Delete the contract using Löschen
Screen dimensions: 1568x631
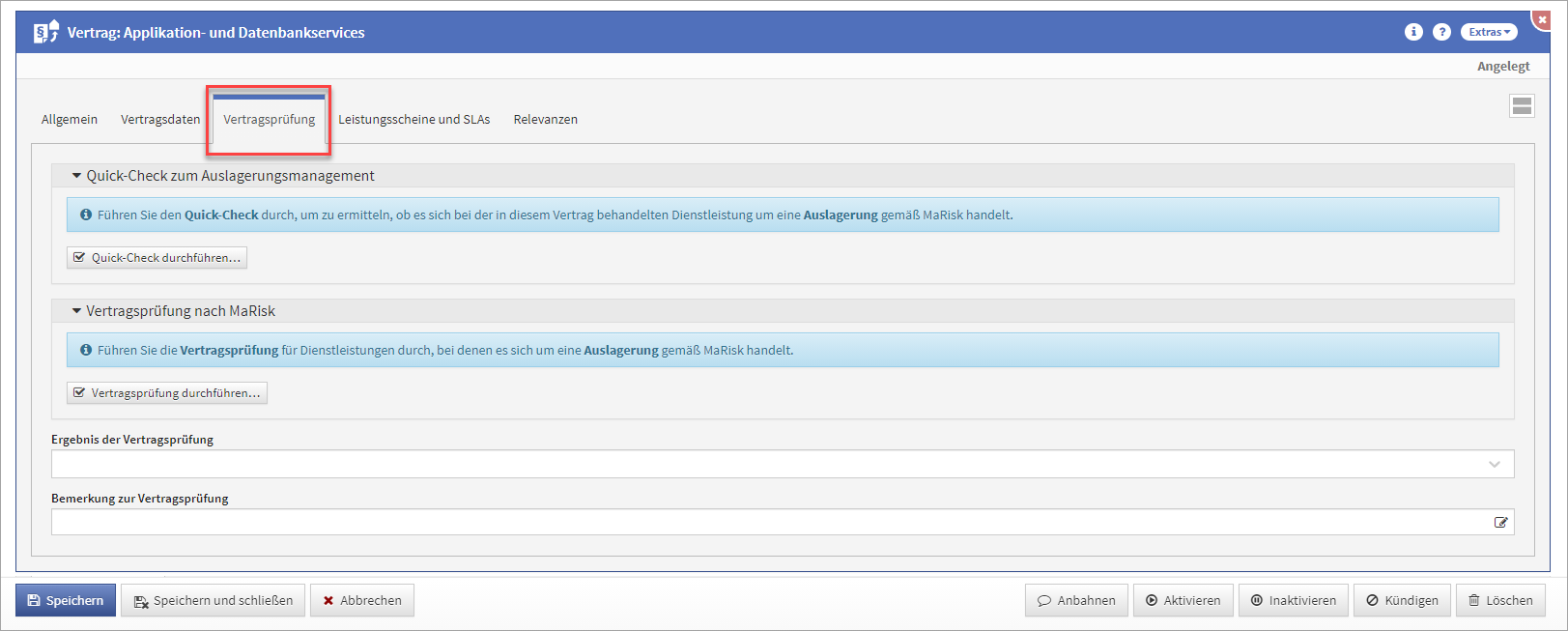(1500, 600)
